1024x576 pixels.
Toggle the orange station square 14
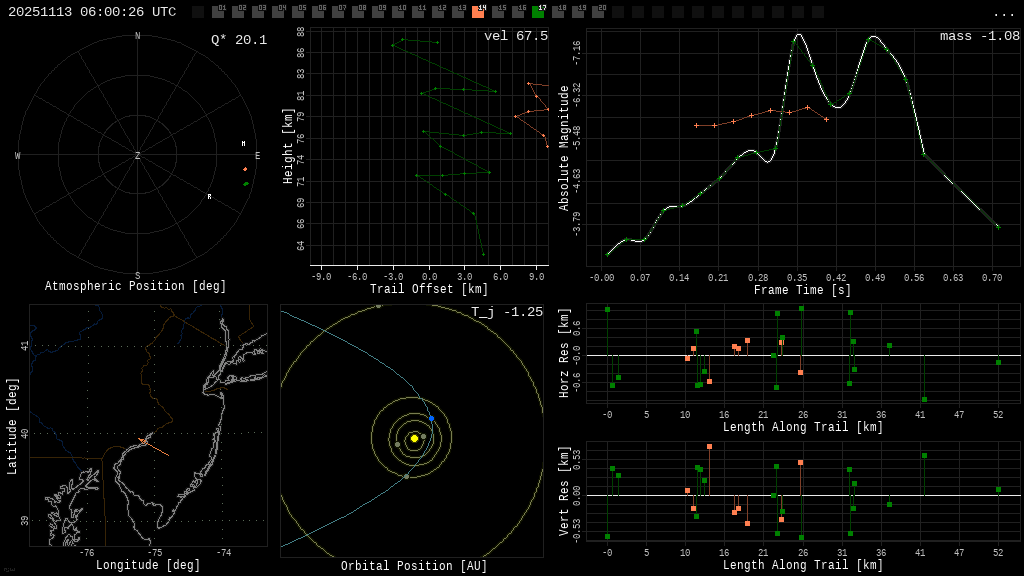click(x=479, y=12)
